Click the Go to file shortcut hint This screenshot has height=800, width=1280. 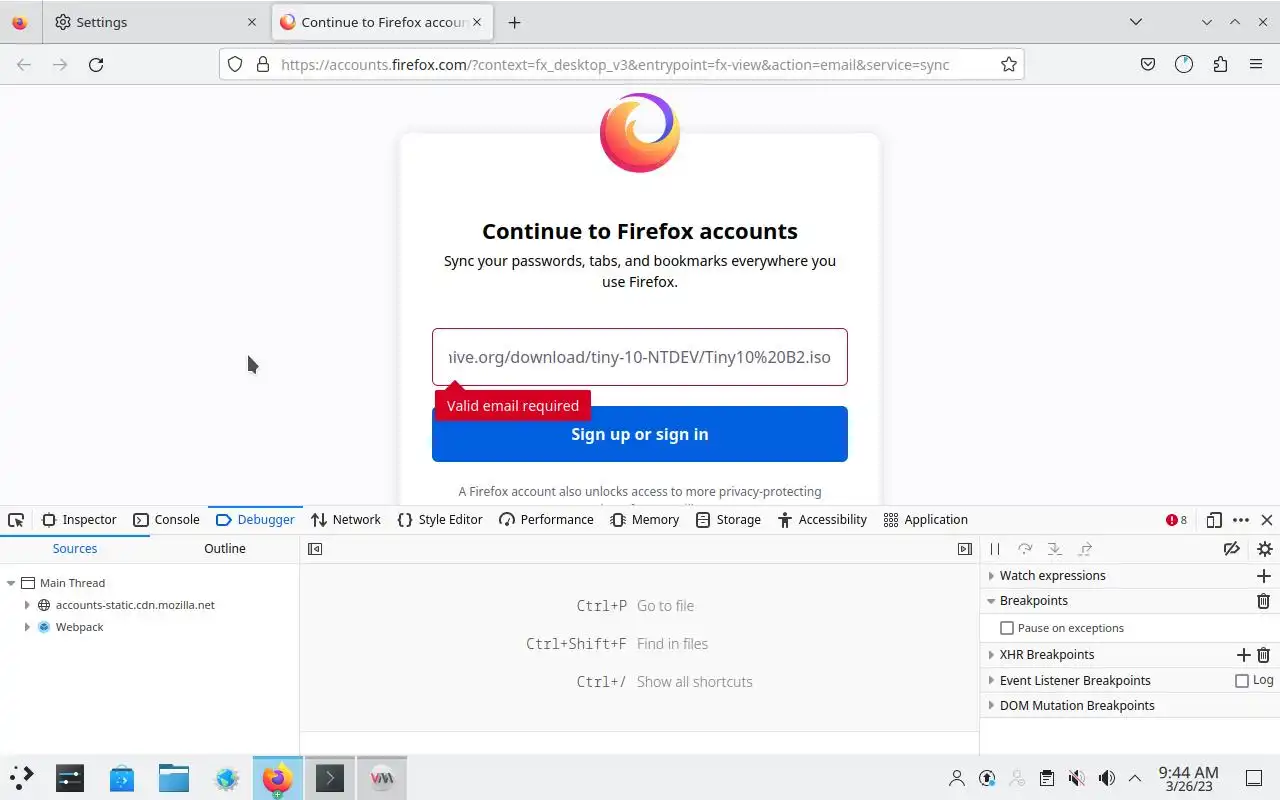pyautogui.click(x=635, y=606)
